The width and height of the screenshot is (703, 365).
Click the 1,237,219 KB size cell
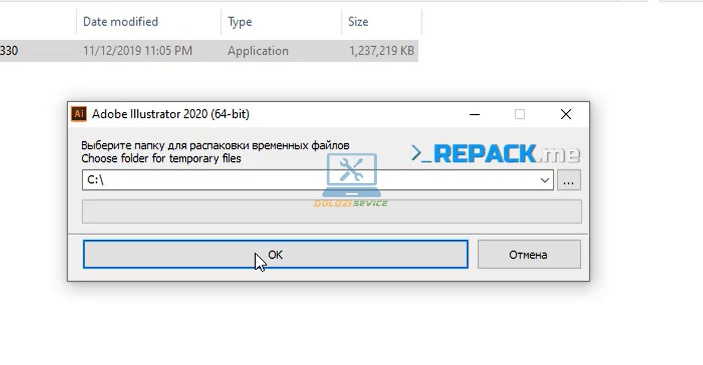coord(382,51)
